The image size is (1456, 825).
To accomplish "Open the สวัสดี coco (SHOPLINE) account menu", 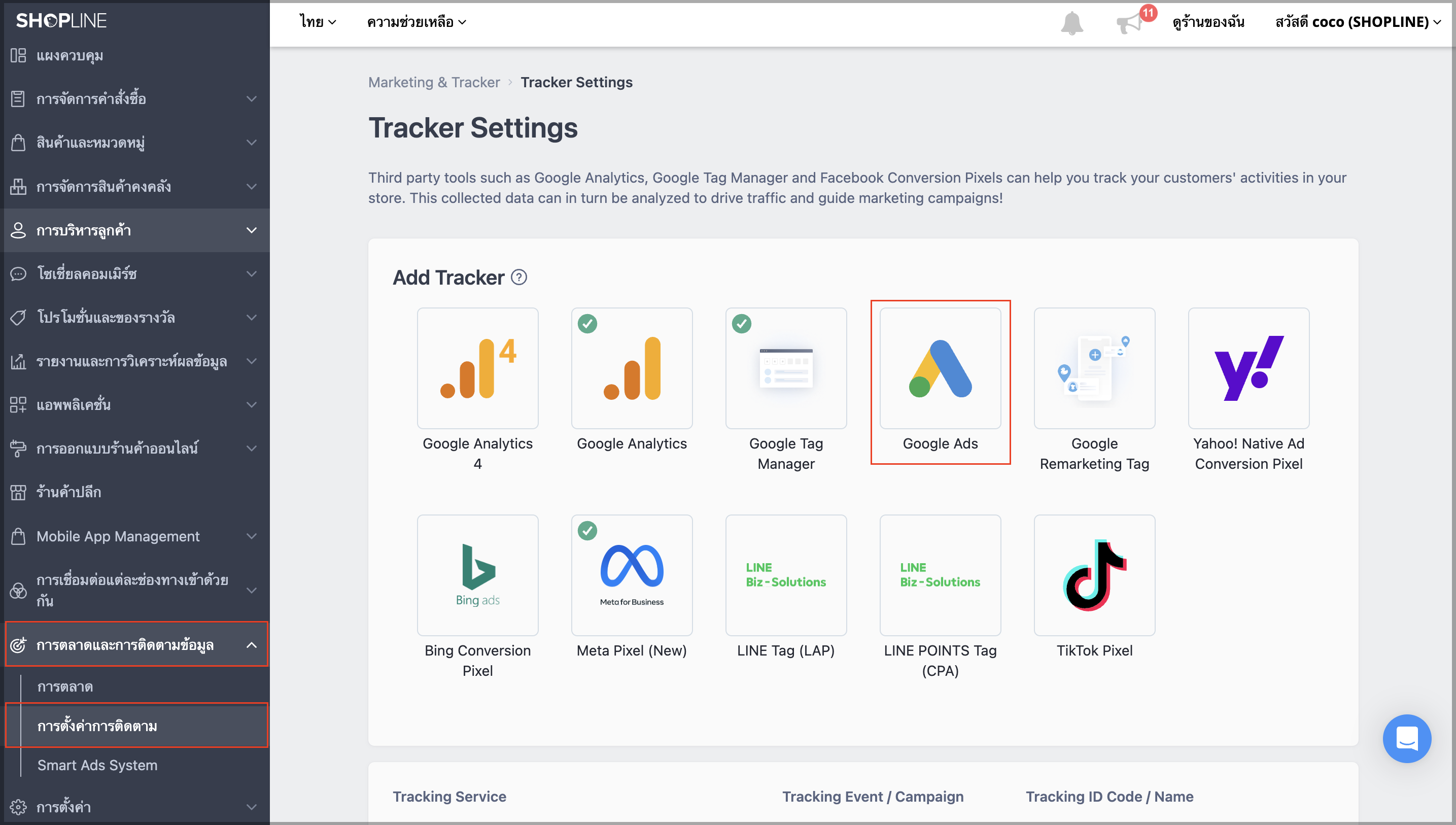I will (1358, 22).
